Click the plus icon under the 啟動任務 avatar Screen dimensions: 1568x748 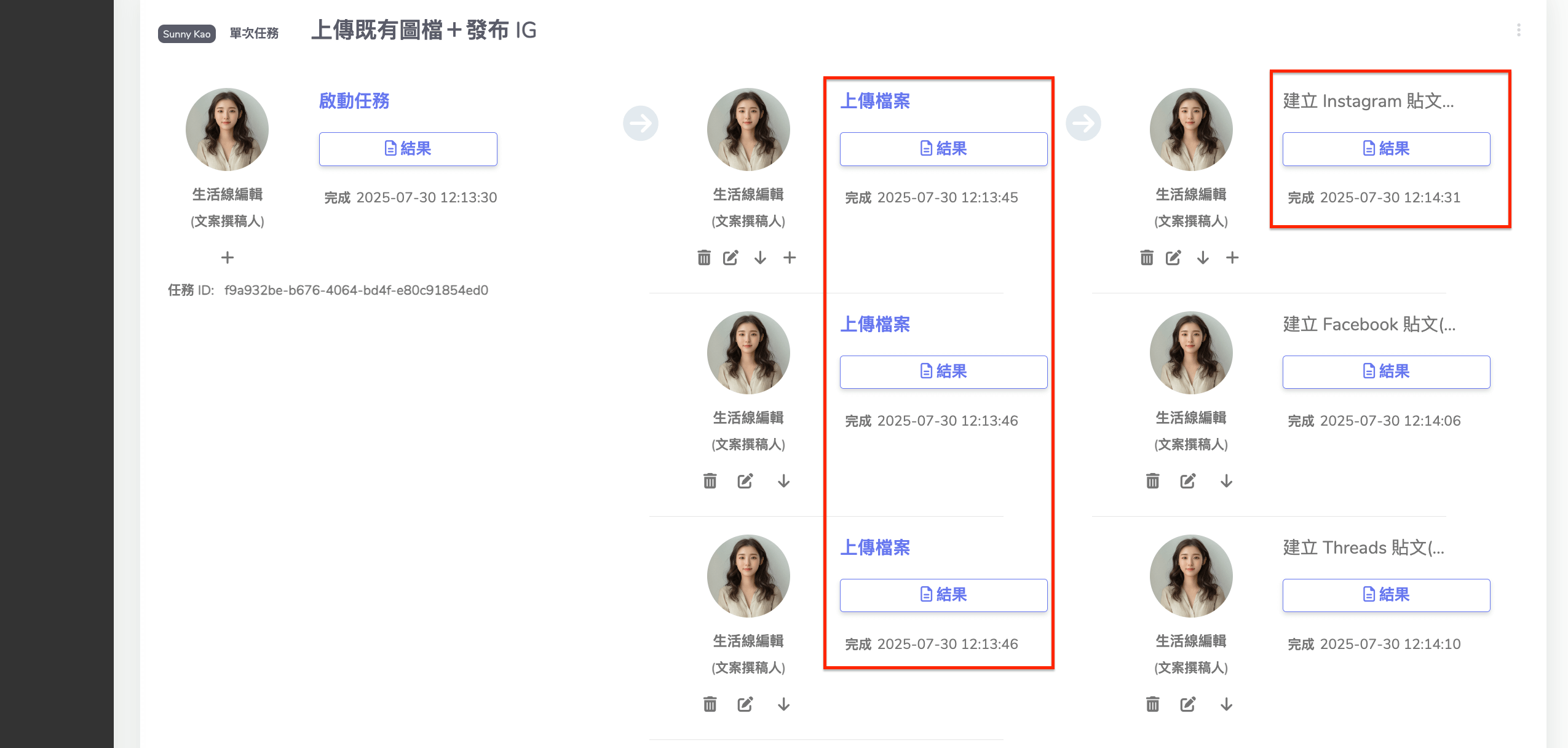click(x=228, y=258)
